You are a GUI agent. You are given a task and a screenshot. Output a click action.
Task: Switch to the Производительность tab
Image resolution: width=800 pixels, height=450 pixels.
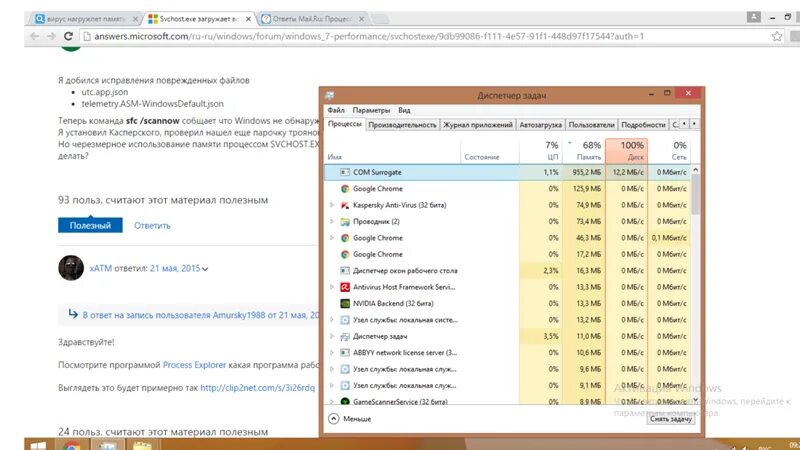click(402, 124)
